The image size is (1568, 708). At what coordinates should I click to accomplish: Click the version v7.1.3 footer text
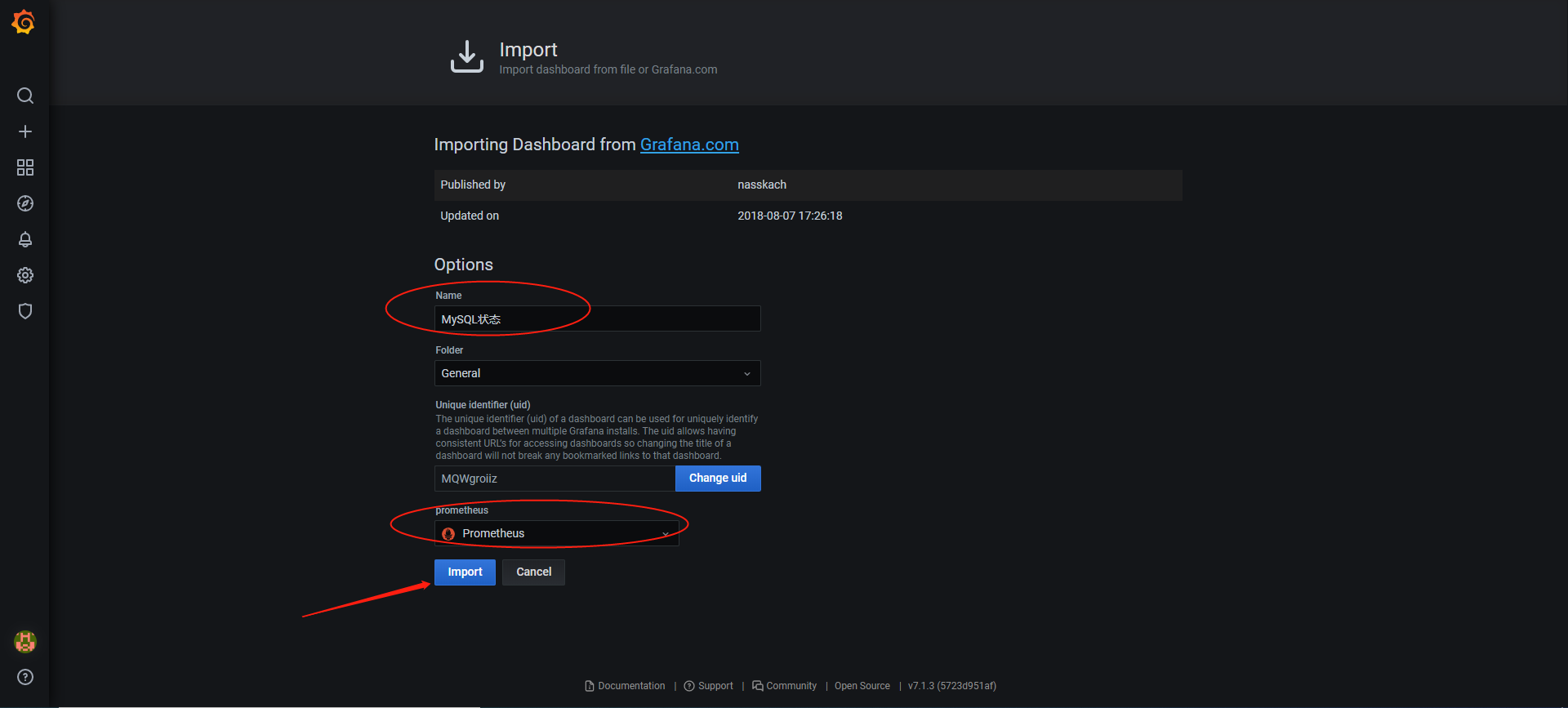tap(952, 686)
